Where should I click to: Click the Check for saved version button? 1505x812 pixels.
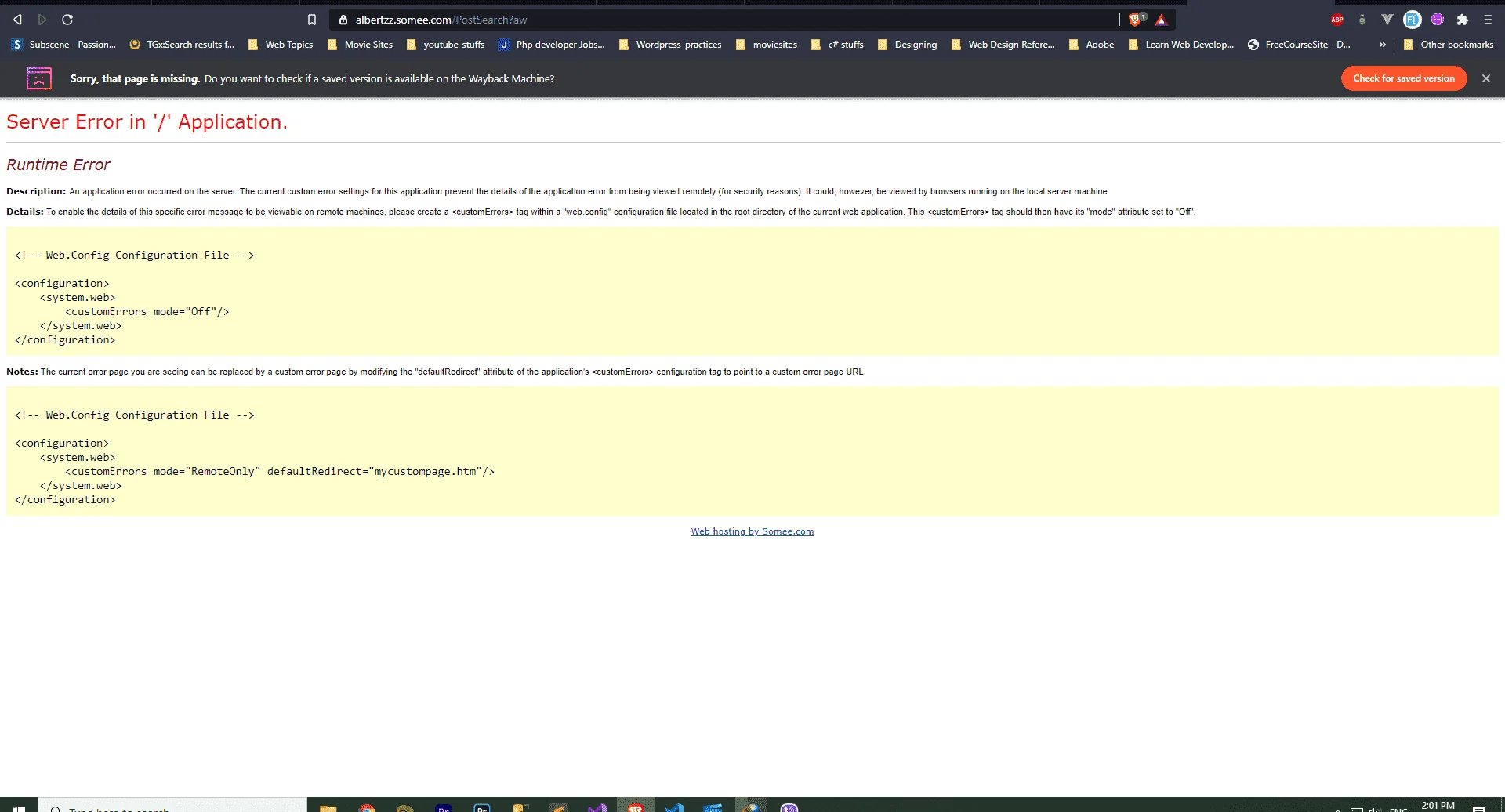point(1404,78)
